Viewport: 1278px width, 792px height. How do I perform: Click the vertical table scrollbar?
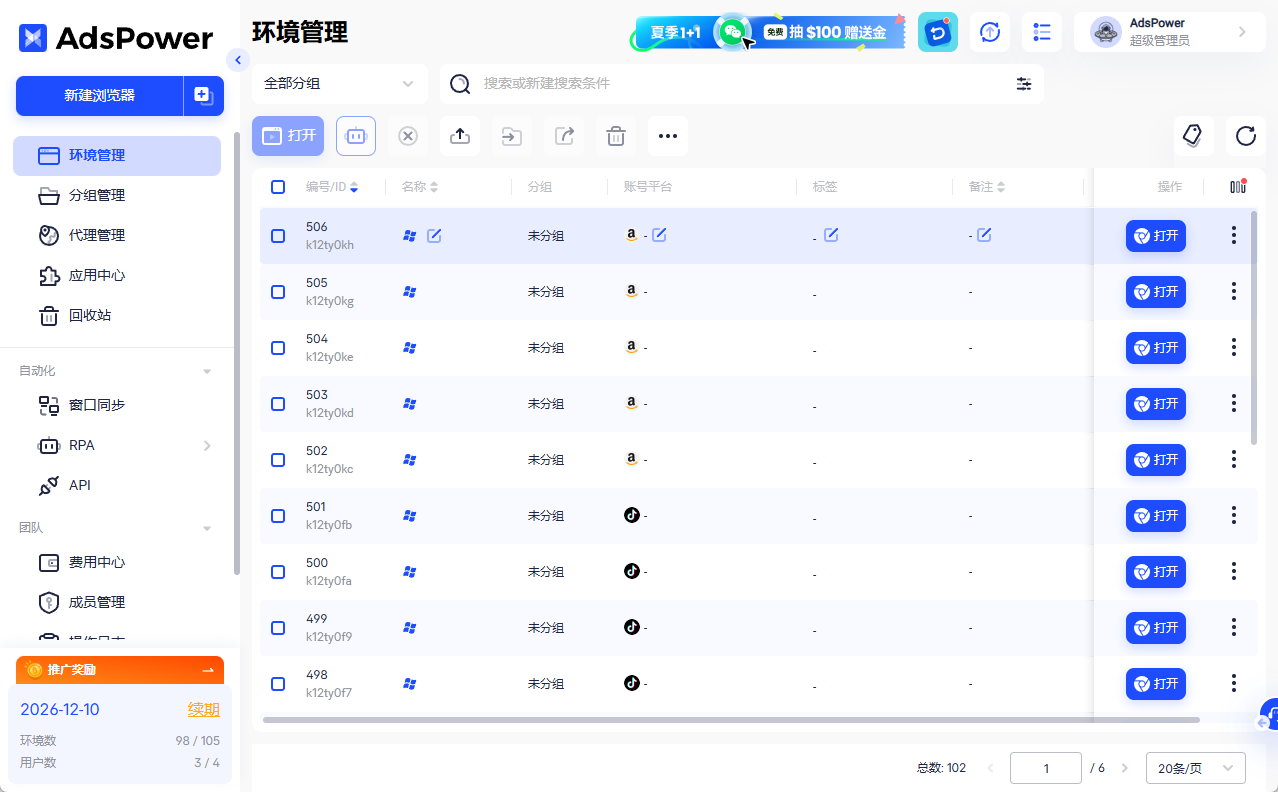click(x=1255, y=328)
